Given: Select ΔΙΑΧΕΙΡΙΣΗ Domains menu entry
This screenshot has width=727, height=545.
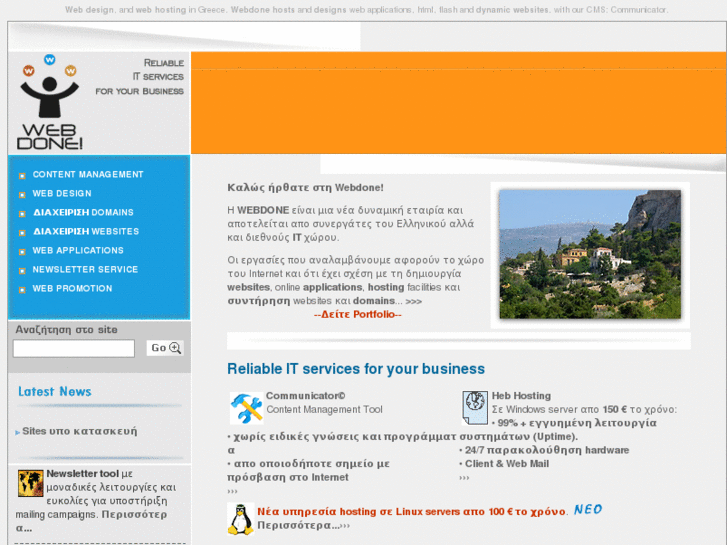Looking at the screenshot, I should click(x=83, y=212).
